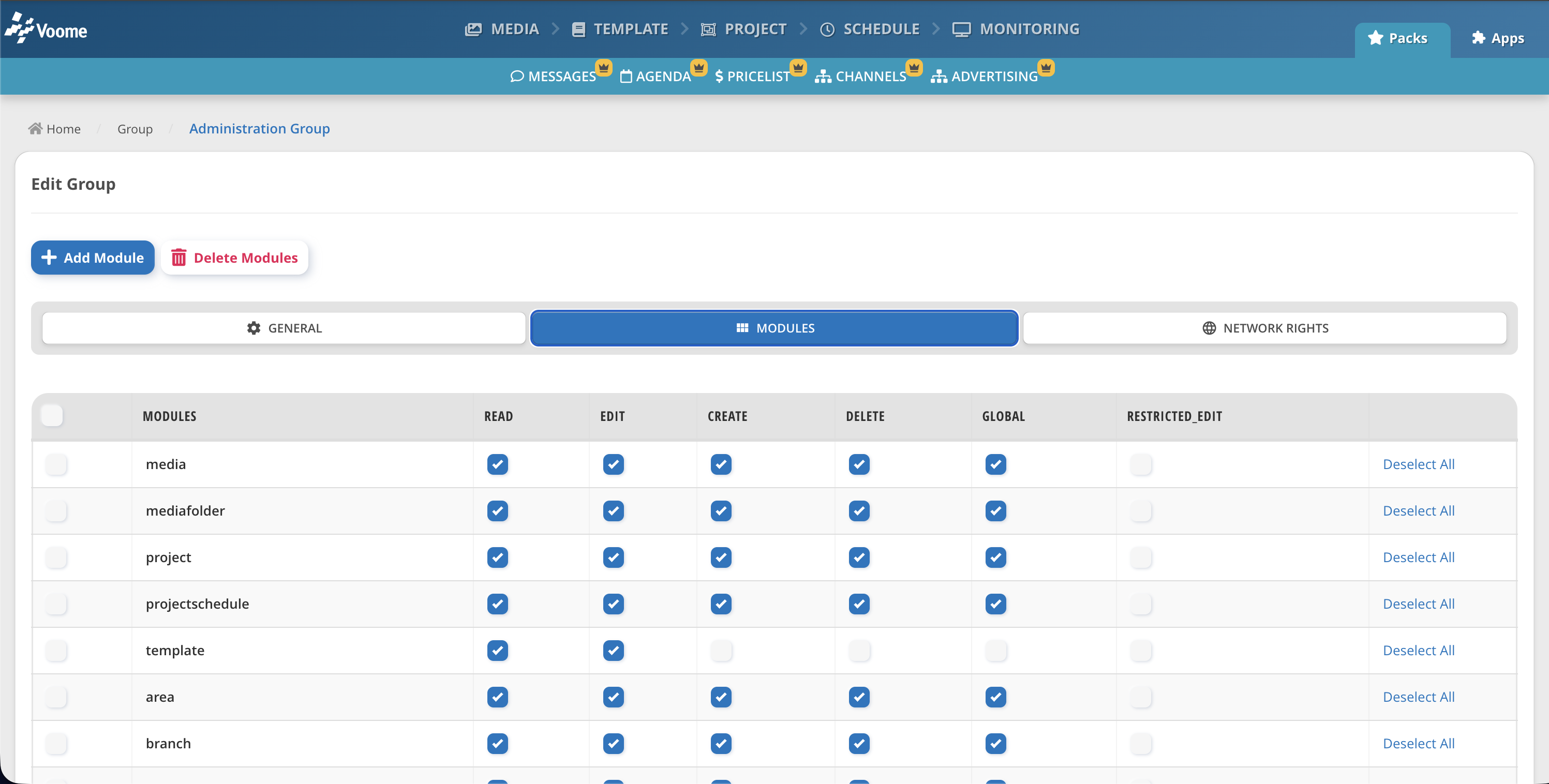Click the Edit Group heading

pos(73,184)
